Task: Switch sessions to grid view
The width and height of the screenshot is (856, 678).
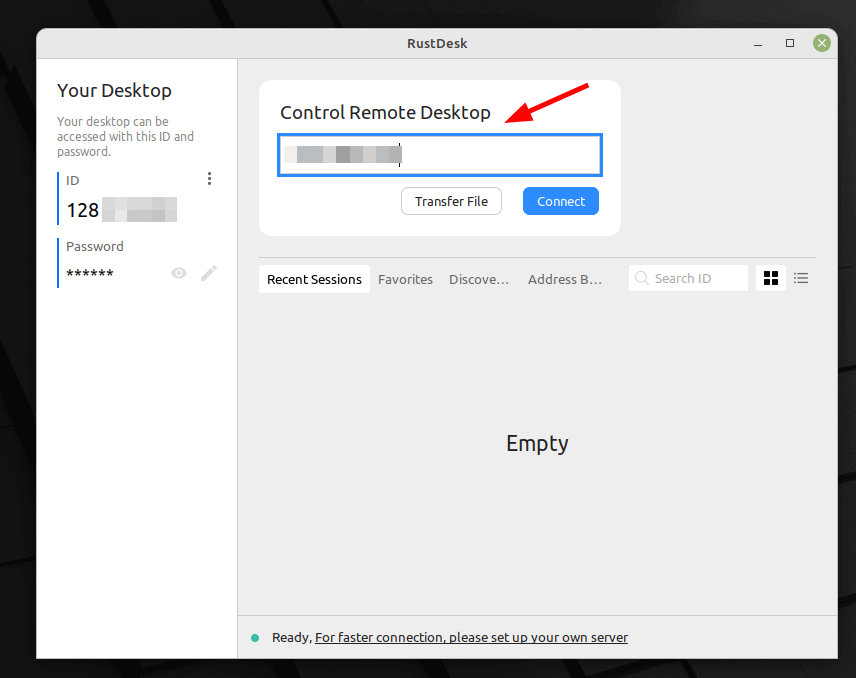Action: pos(771,278)
